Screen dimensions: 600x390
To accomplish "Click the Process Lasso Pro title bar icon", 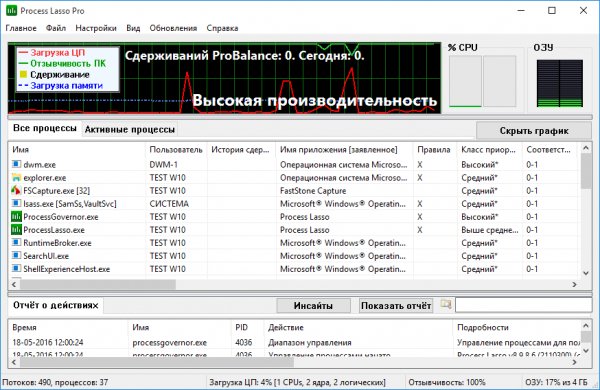I will coord(11,11).
